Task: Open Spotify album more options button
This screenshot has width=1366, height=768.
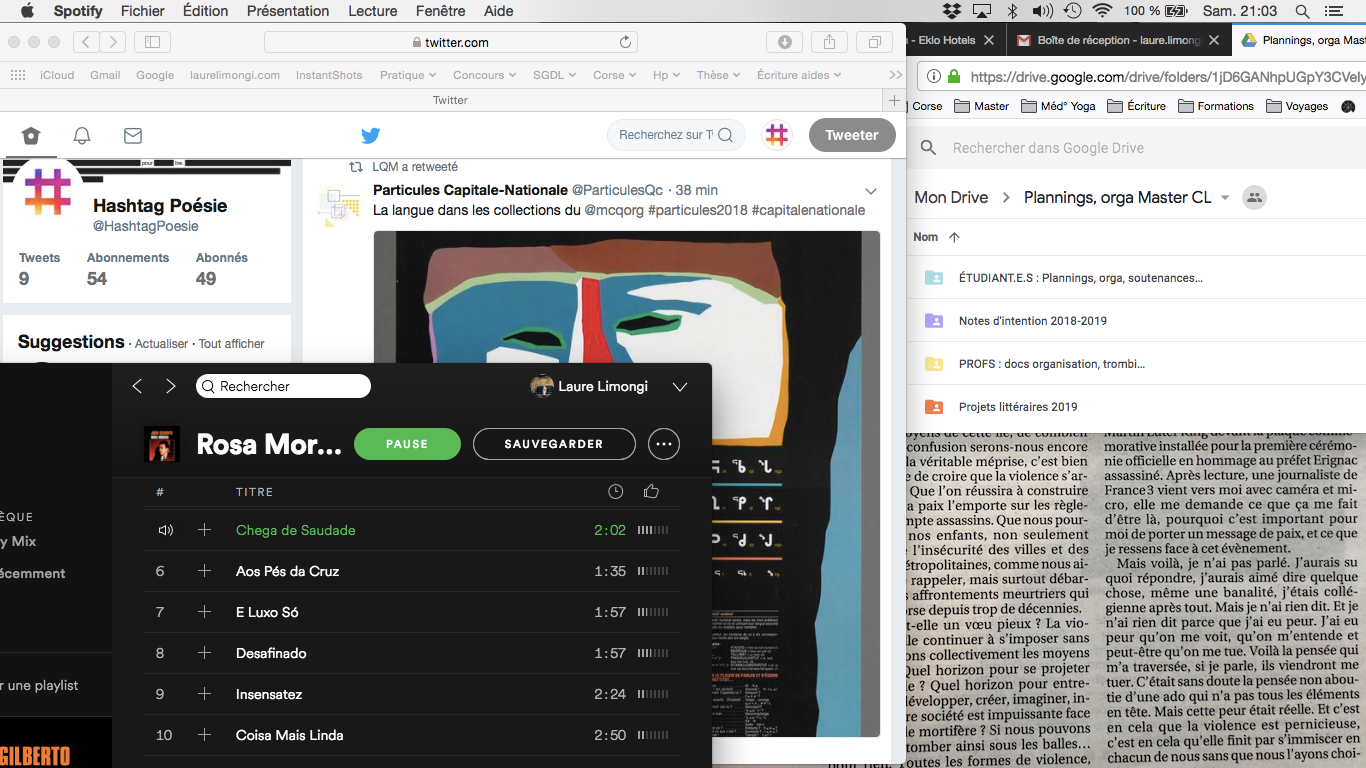Action: (x=664, y=444)
